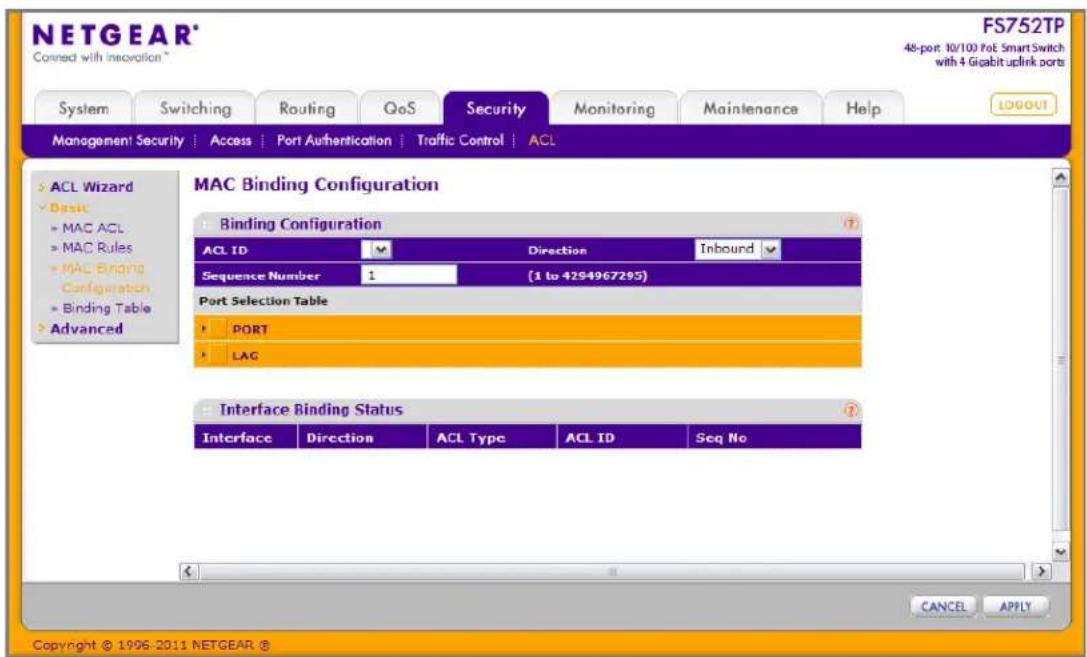Open the Access submenu

pyautogui.click(x=231, y=141)
